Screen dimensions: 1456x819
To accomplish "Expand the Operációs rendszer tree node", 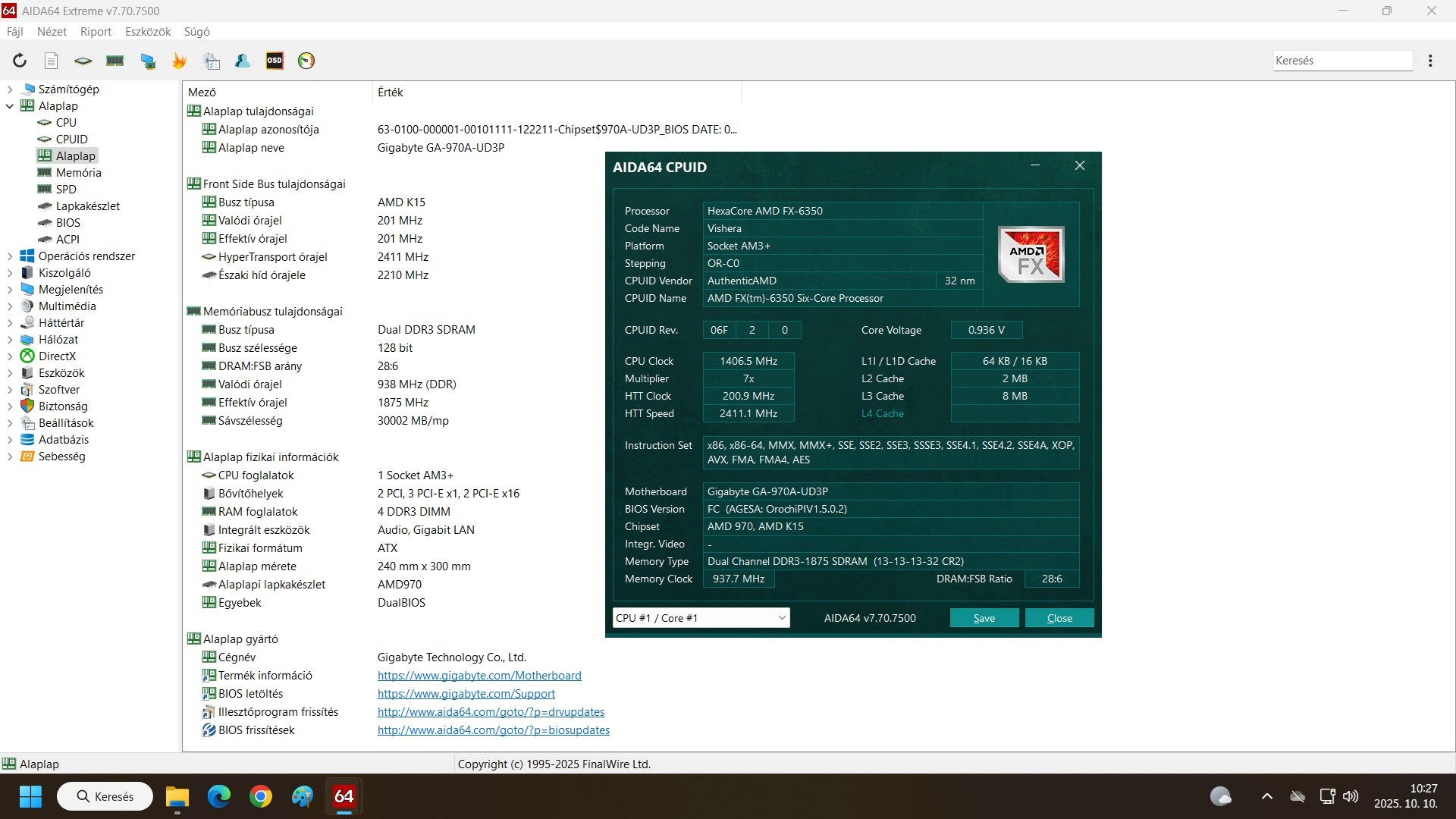I will [x=10, y=256].
